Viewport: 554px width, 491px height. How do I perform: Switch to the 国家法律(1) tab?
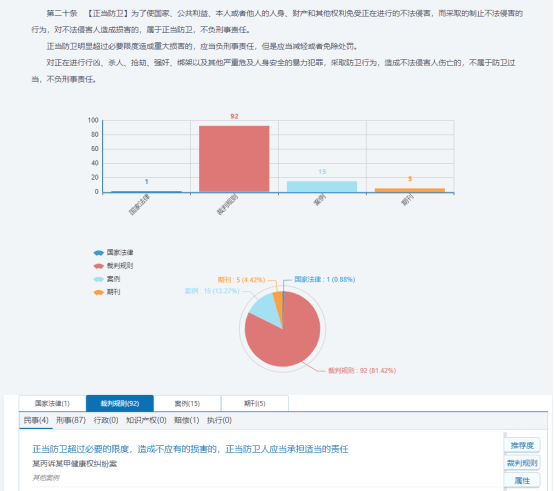(52, 403)
